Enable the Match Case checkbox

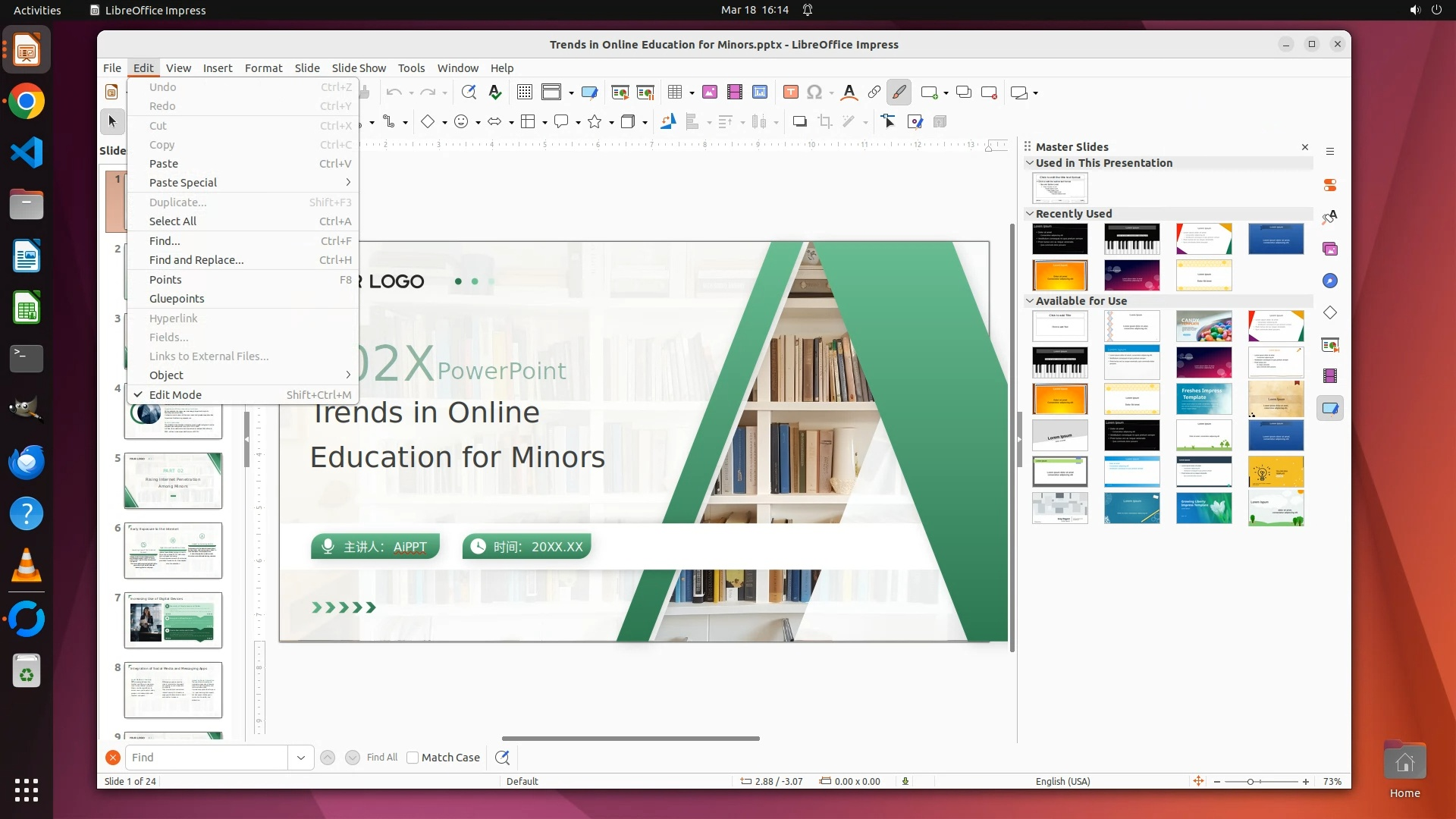[413, 758]
